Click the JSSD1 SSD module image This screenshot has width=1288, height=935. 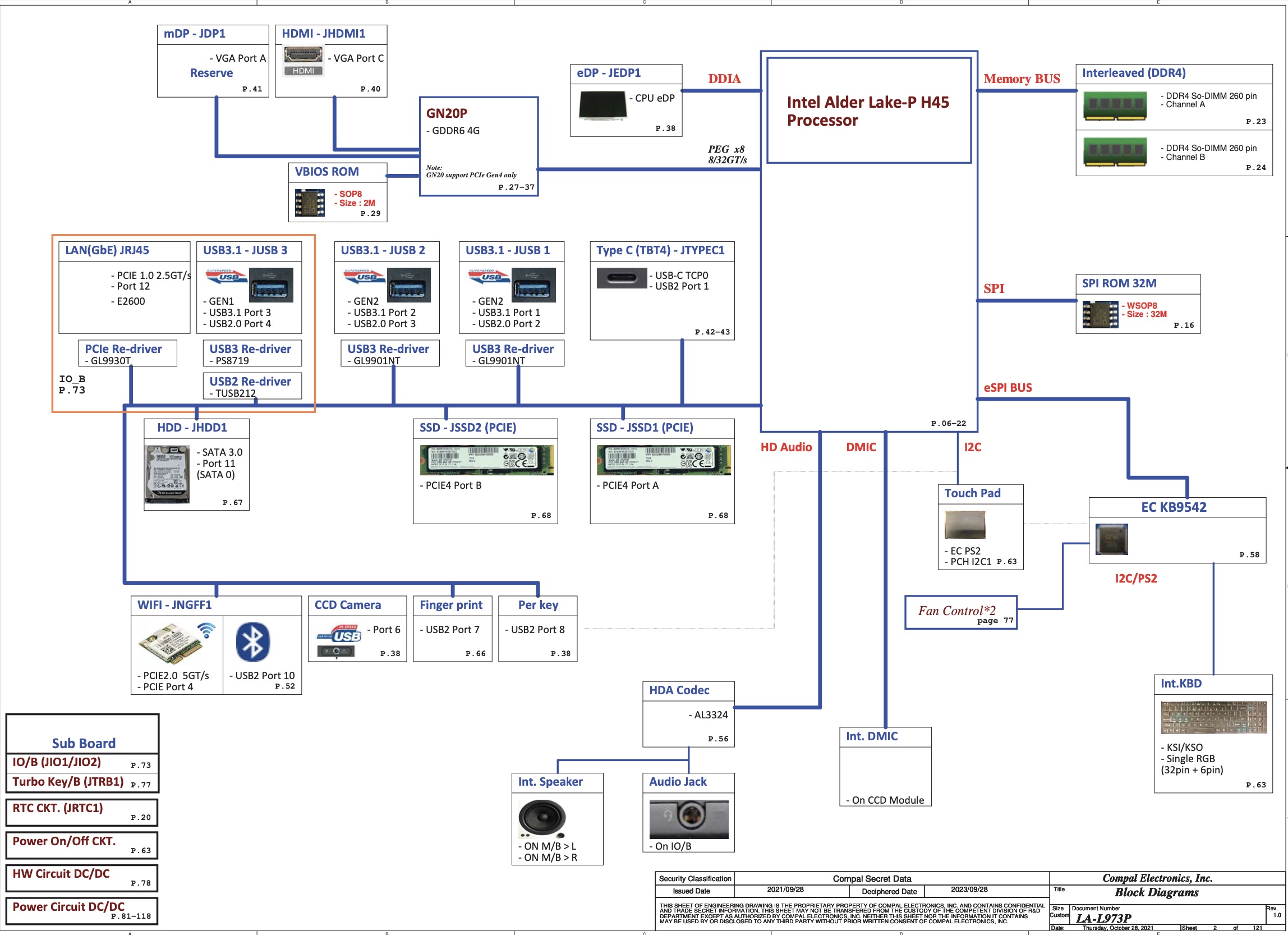tap(663, 460)
